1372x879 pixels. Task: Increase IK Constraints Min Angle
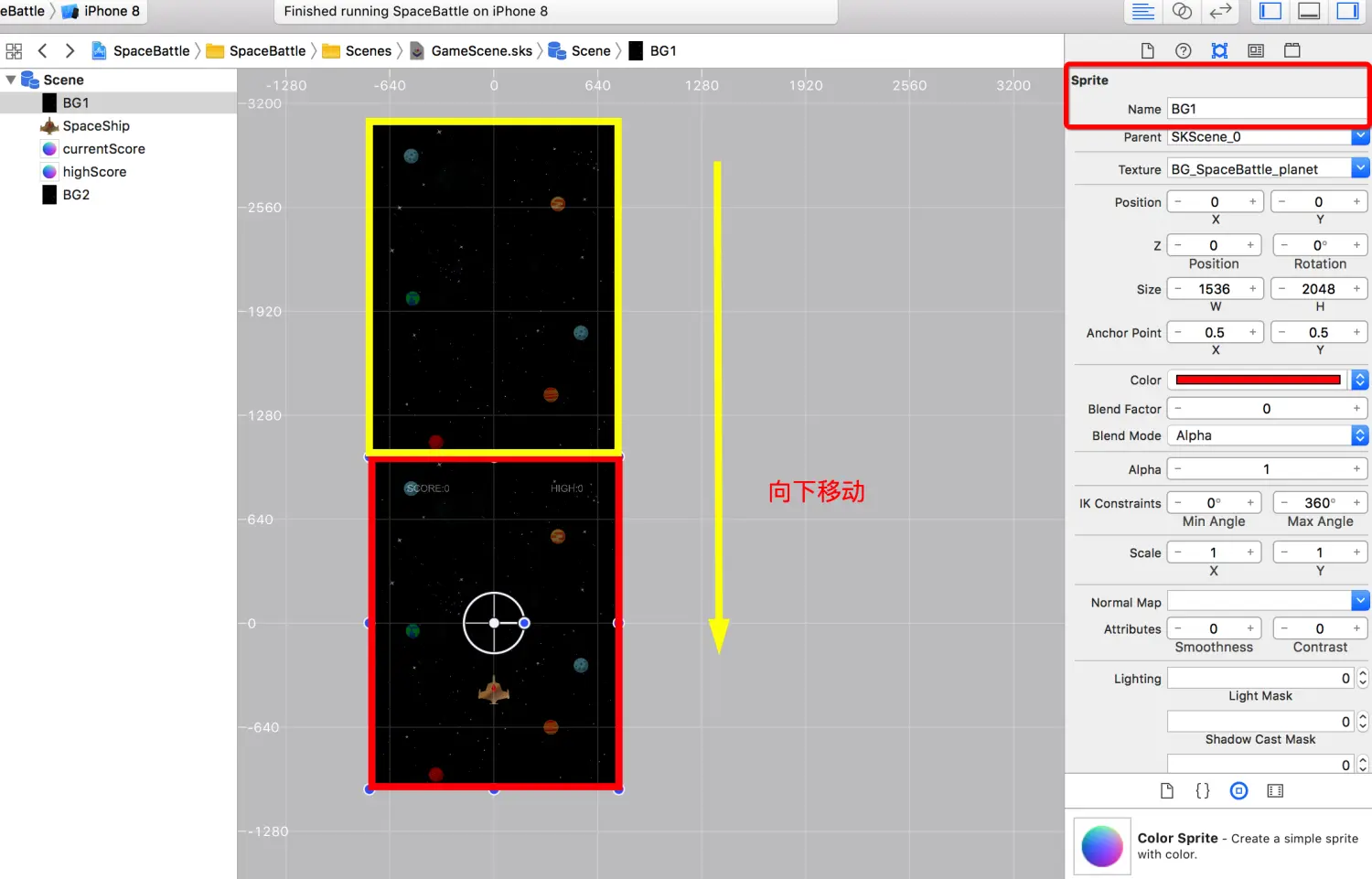coord(1250,503)
